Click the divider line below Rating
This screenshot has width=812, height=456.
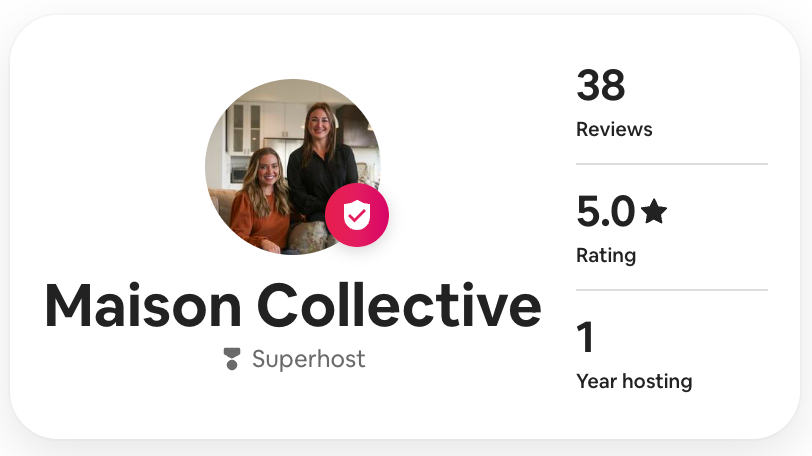click(x=672, y=290)
